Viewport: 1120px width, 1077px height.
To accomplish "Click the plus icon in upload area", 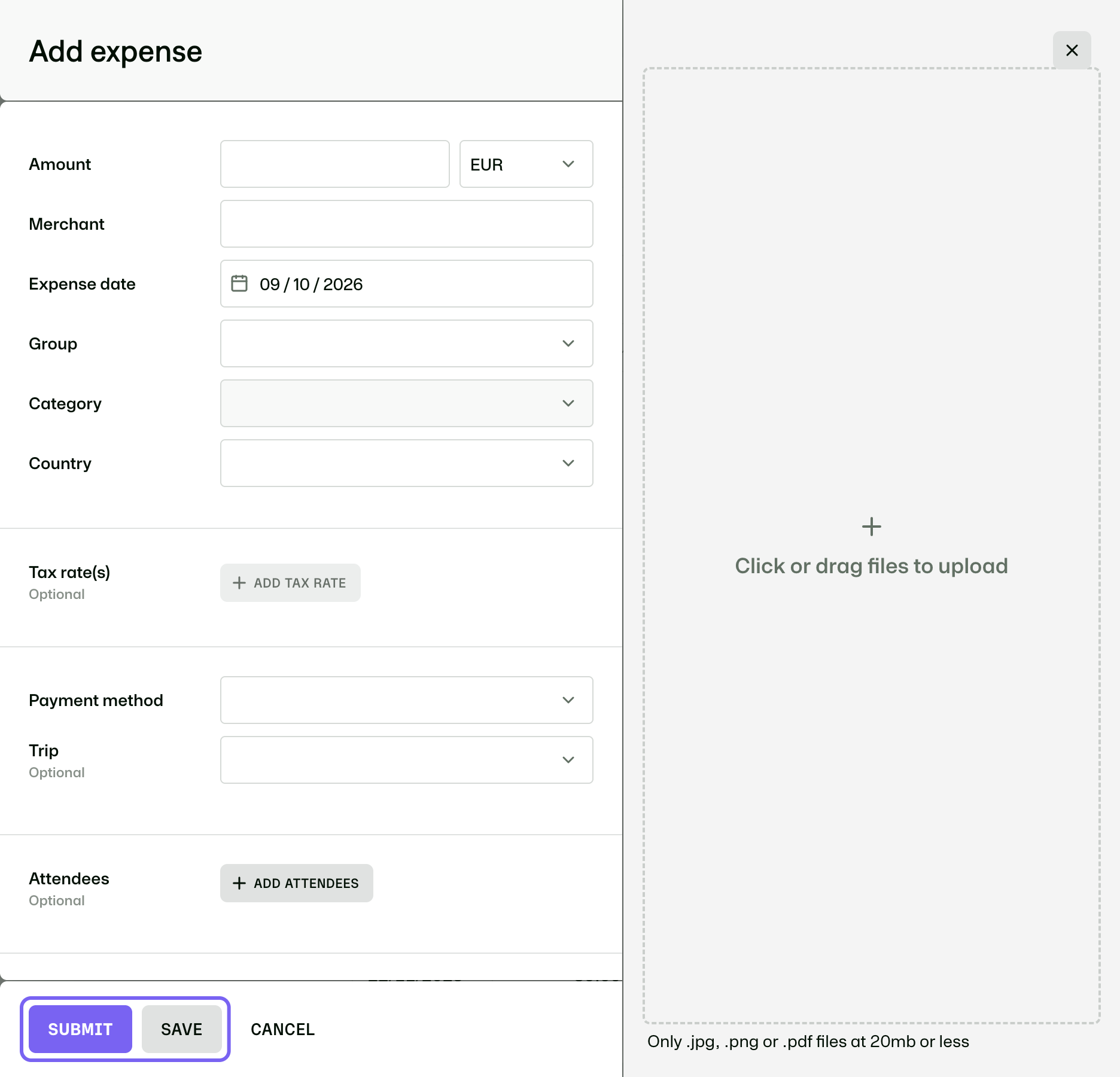I will (872, 527).
